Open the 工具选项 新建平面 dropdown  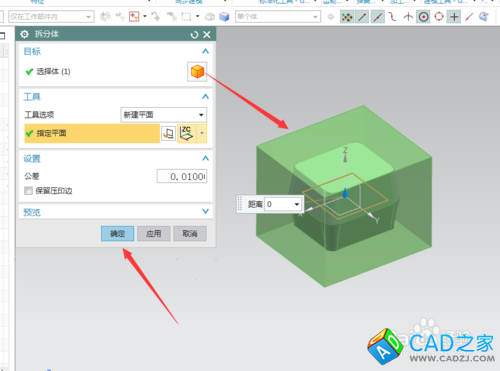point(164,115)
